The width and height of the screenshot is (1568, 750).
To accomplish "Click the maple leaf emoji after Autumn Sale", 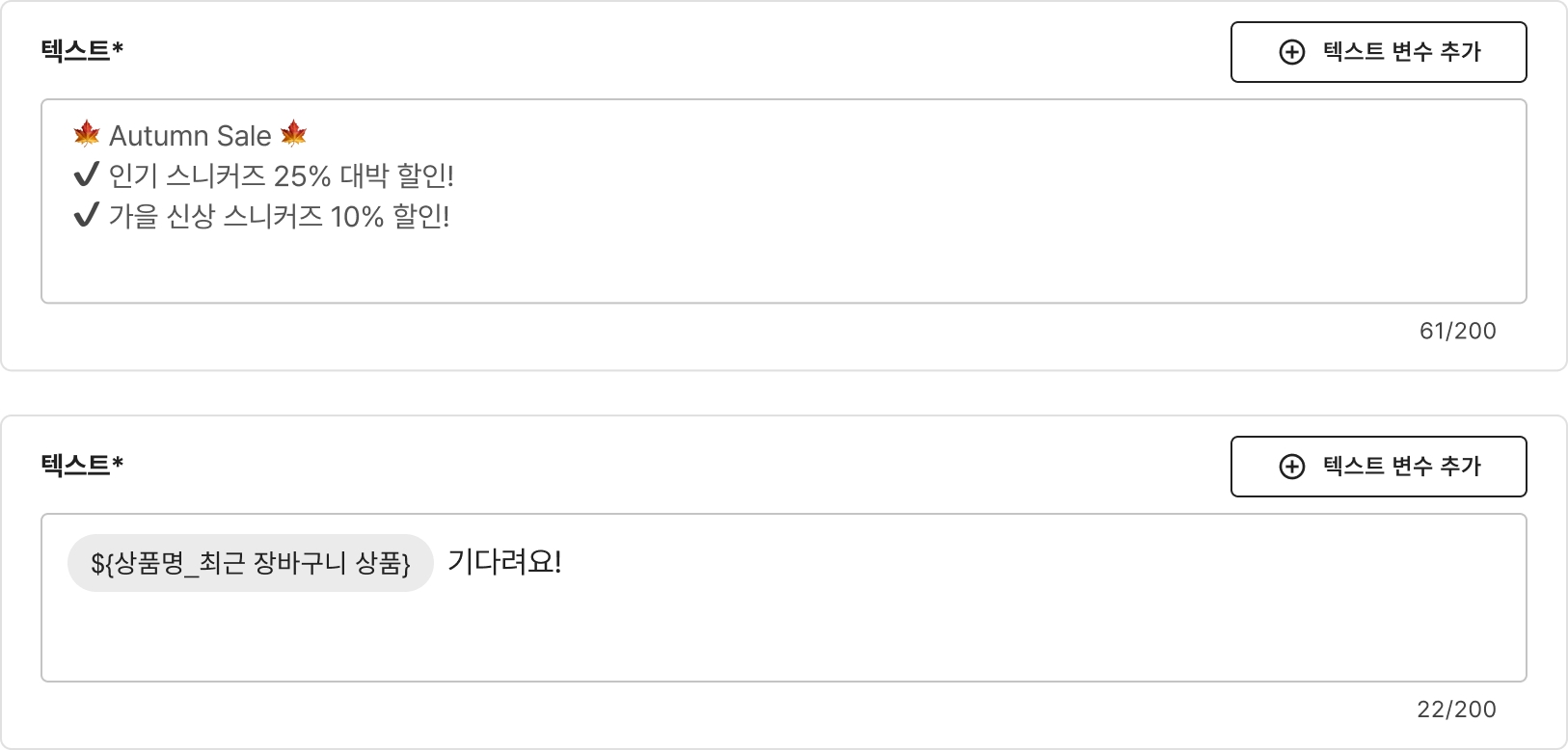I will (x=293, y=135).
